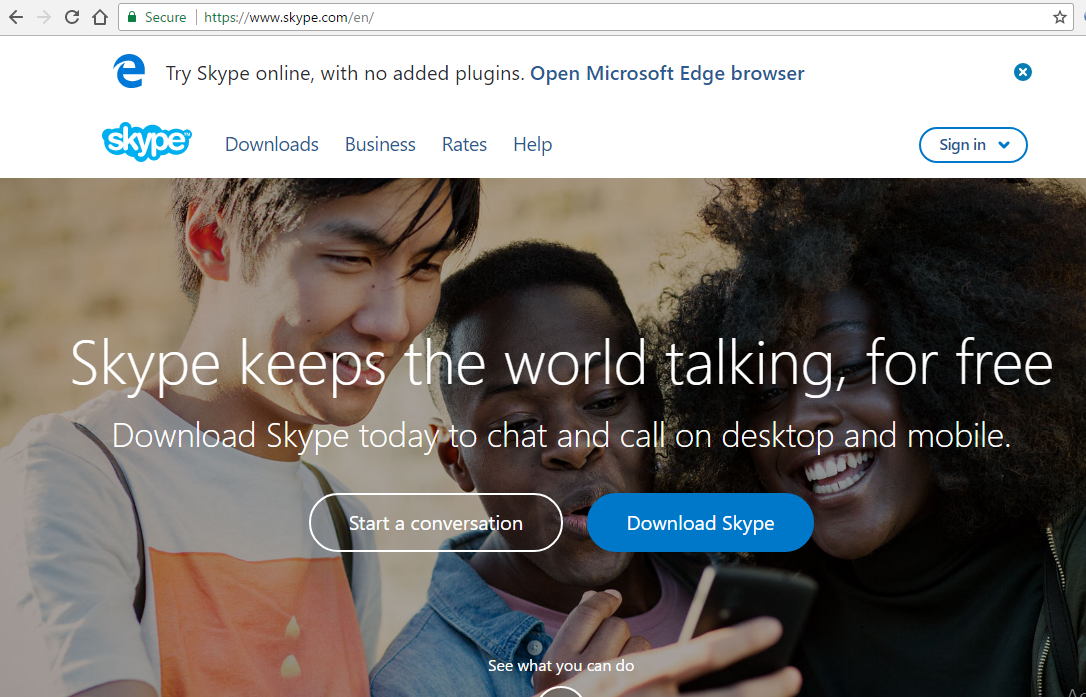Reload the page with the refresh icon

(72, 17)
